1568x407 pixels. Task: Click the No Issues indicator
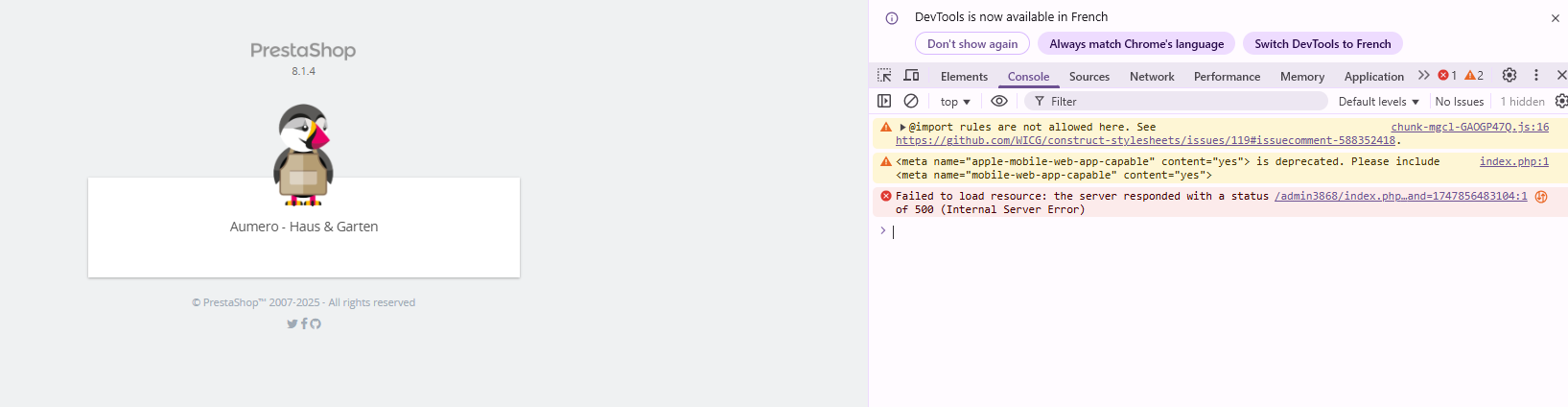click(1459, 101)
